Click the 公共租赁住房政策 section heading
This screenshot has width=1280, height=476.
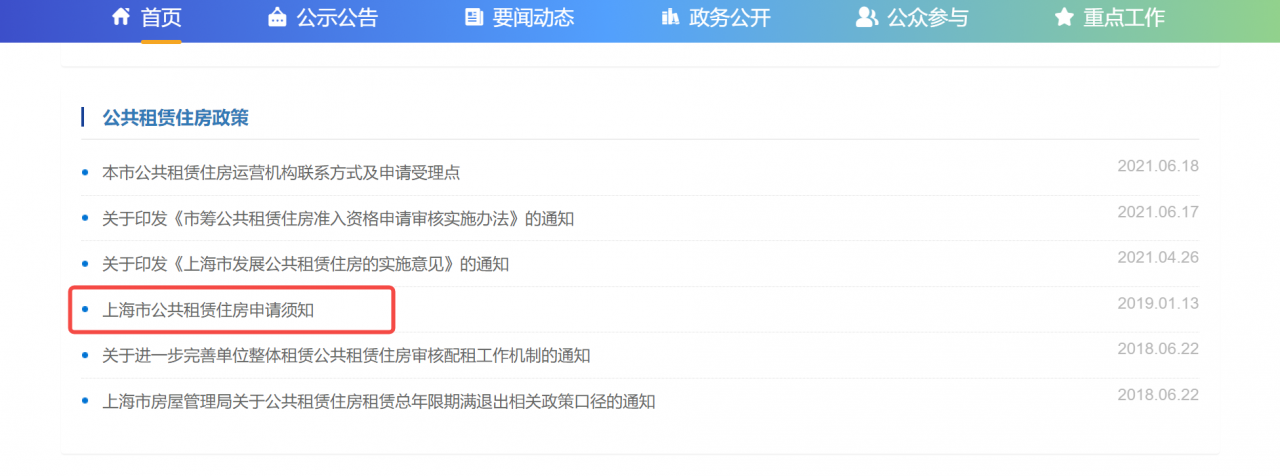click(175, 118)
